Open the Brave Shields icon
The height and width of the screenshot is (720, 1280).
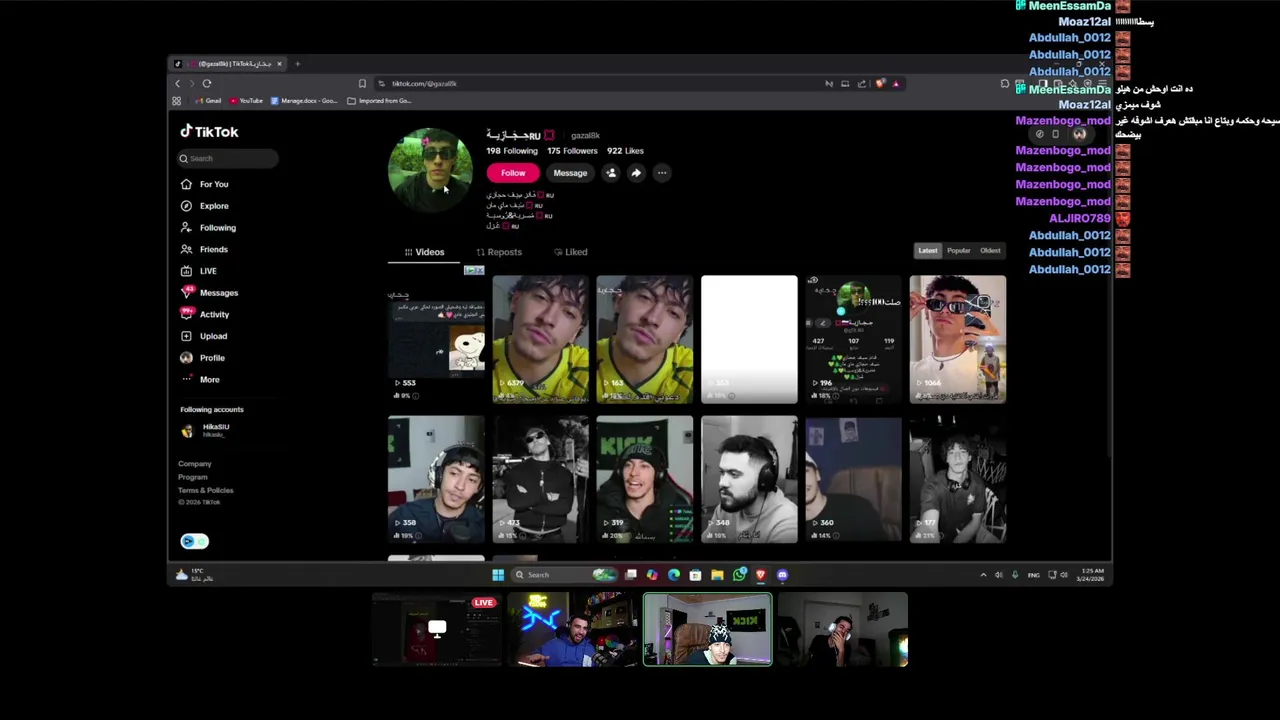(880, 84)
